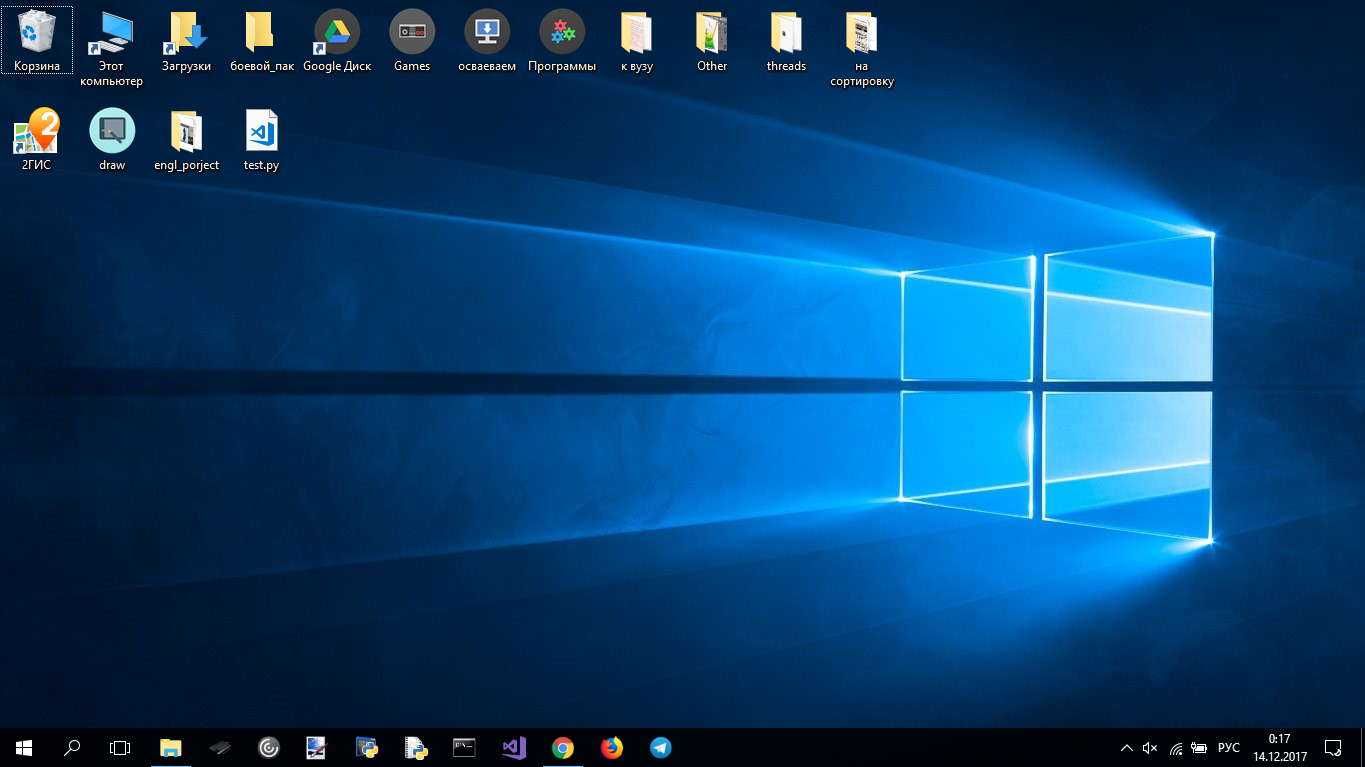
Task: Click the боевой_пак folder on desktop
Action: coord(262,40)
